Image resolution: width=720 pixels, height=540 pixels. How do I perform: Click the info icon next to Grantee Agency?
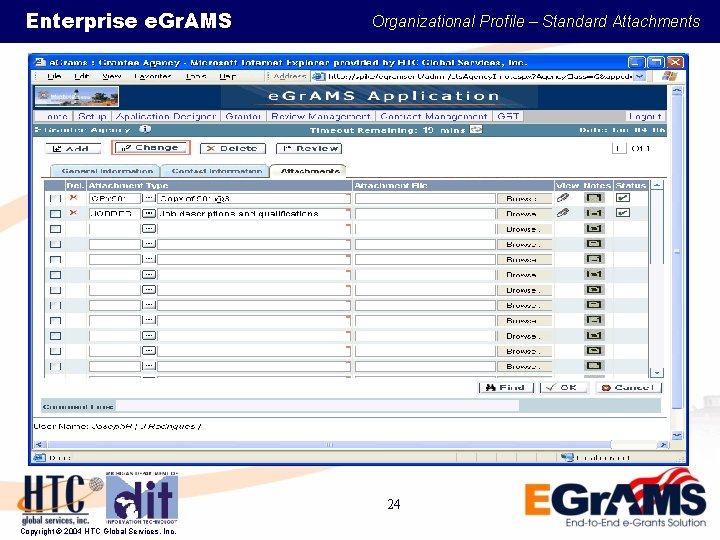[145, 129]
